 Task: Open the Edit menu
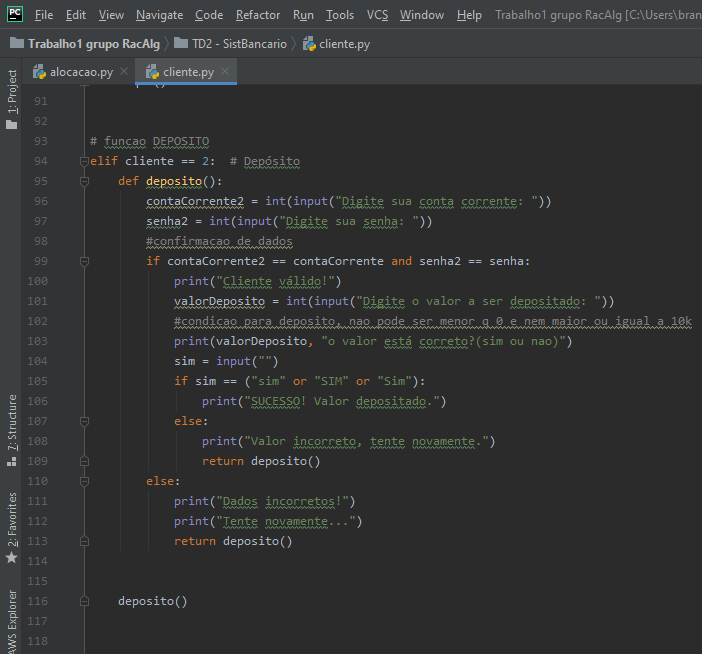(x=76, y=15)
